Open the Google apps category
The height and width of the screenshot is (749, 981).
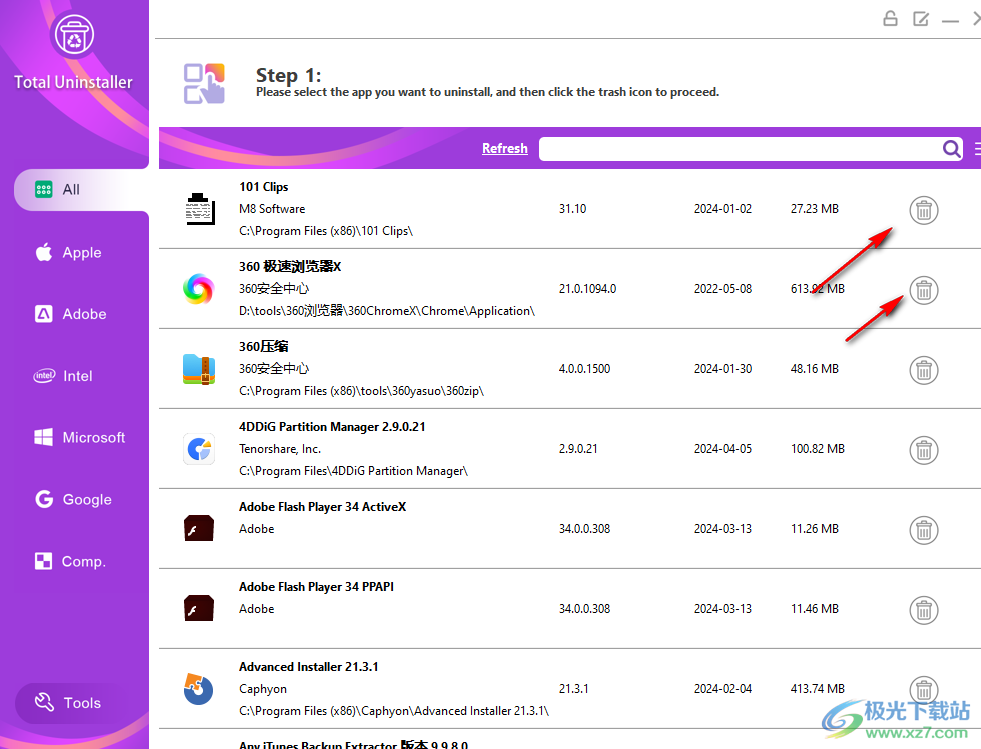74,499
